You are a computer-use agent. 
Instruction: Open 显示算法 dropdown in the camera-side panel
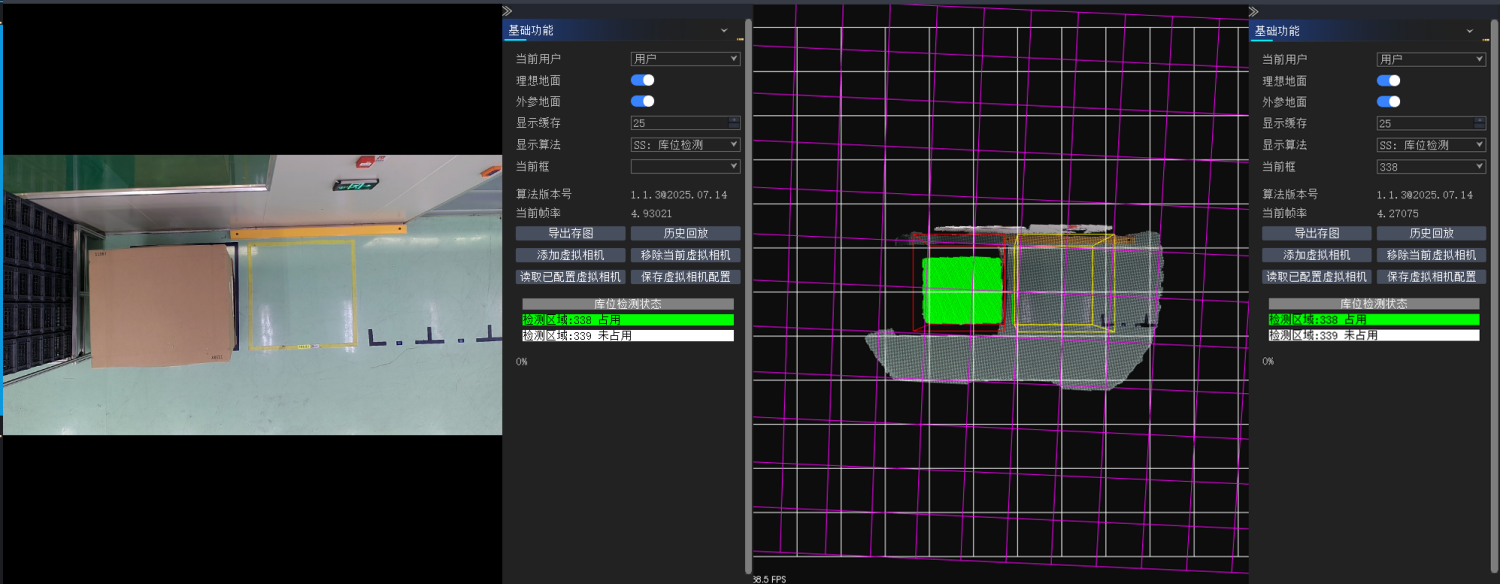(x=685, y=145)
